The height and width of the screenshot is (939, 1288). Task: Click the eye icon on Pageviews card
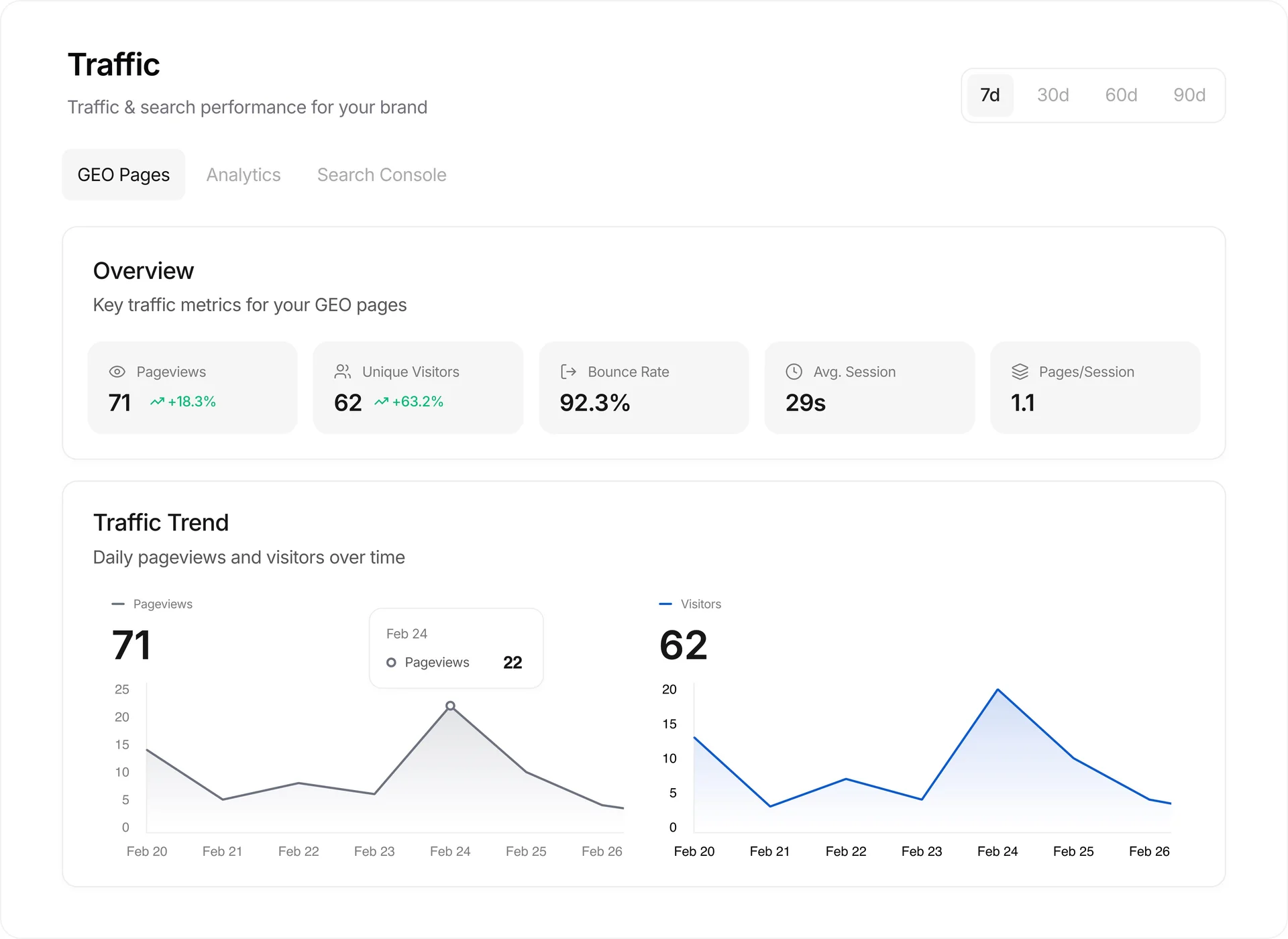pos(117,372)
